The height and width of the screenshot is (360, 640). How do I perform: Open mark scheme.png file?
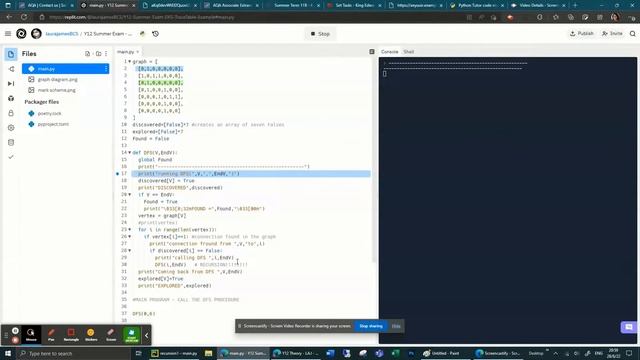click(56, 90)
